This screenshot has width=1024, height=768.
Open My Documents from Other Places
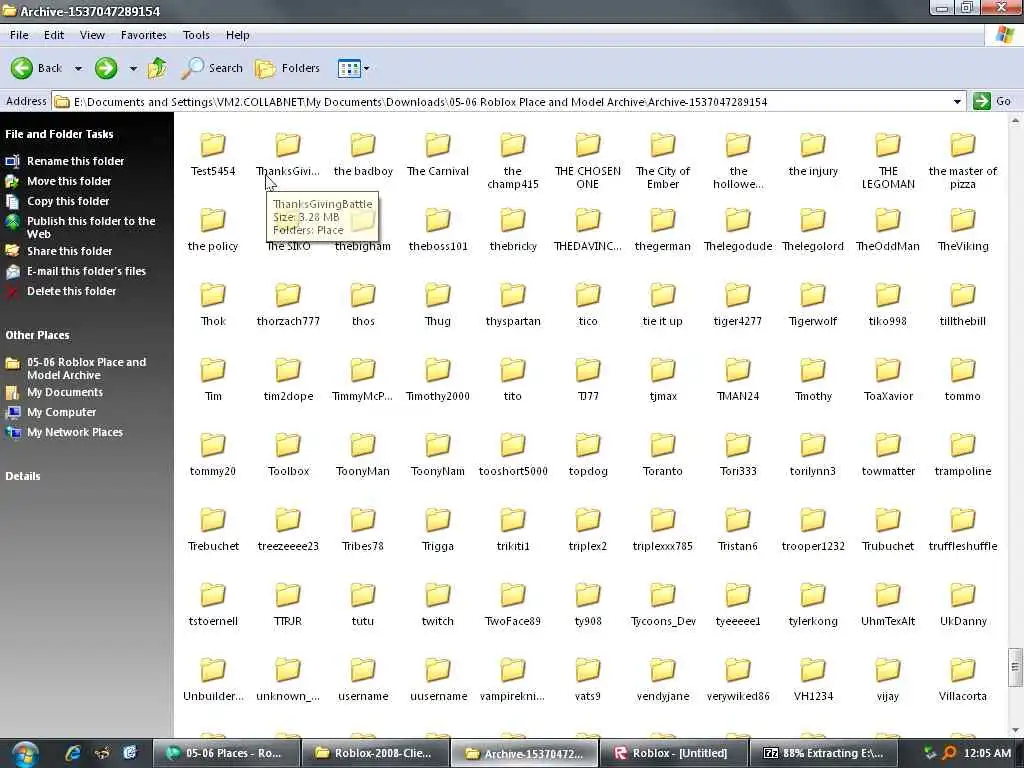[65, 392]
